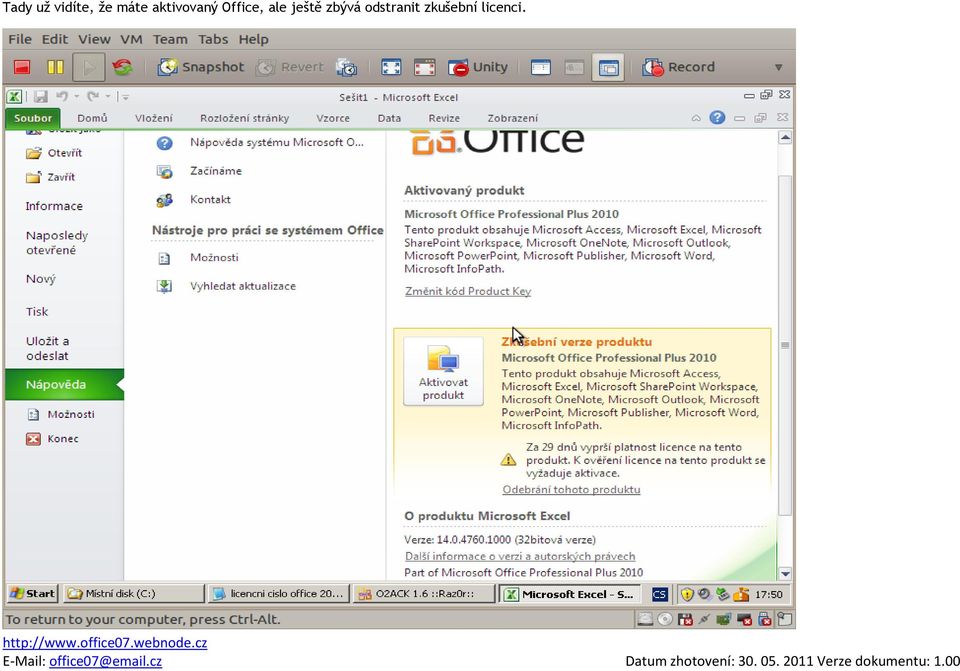Open the Data ribbon tab
The image size is (960, 671).
tap(389, 118)
